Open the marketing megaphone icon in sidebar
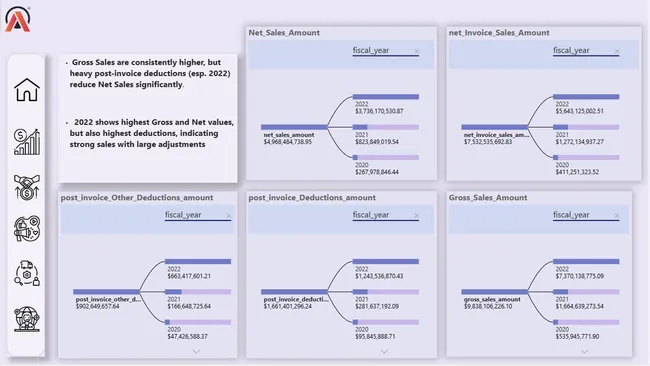The image size is (650, 366). [x=27, y=228]
